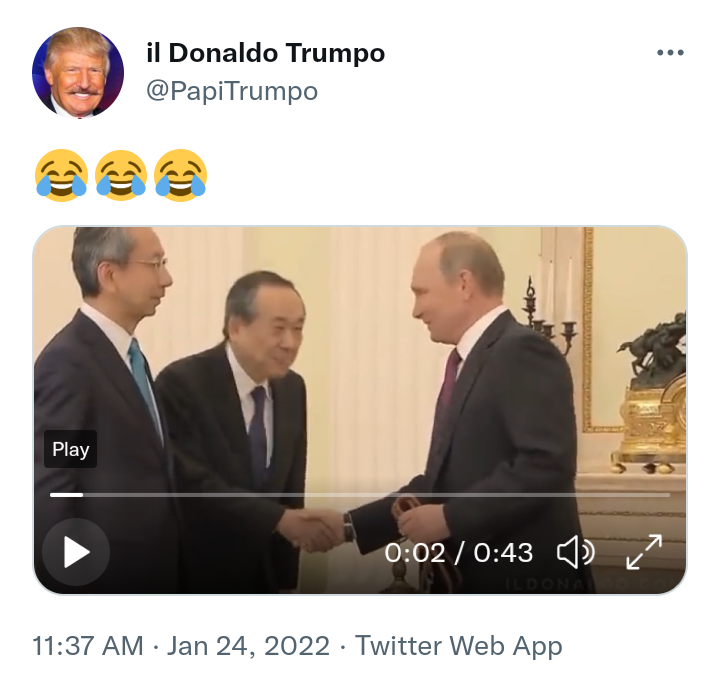The width and height of the screenshot is (720, 674).
Task: Click the Play tooltip label
Action: tap(70, 449)
